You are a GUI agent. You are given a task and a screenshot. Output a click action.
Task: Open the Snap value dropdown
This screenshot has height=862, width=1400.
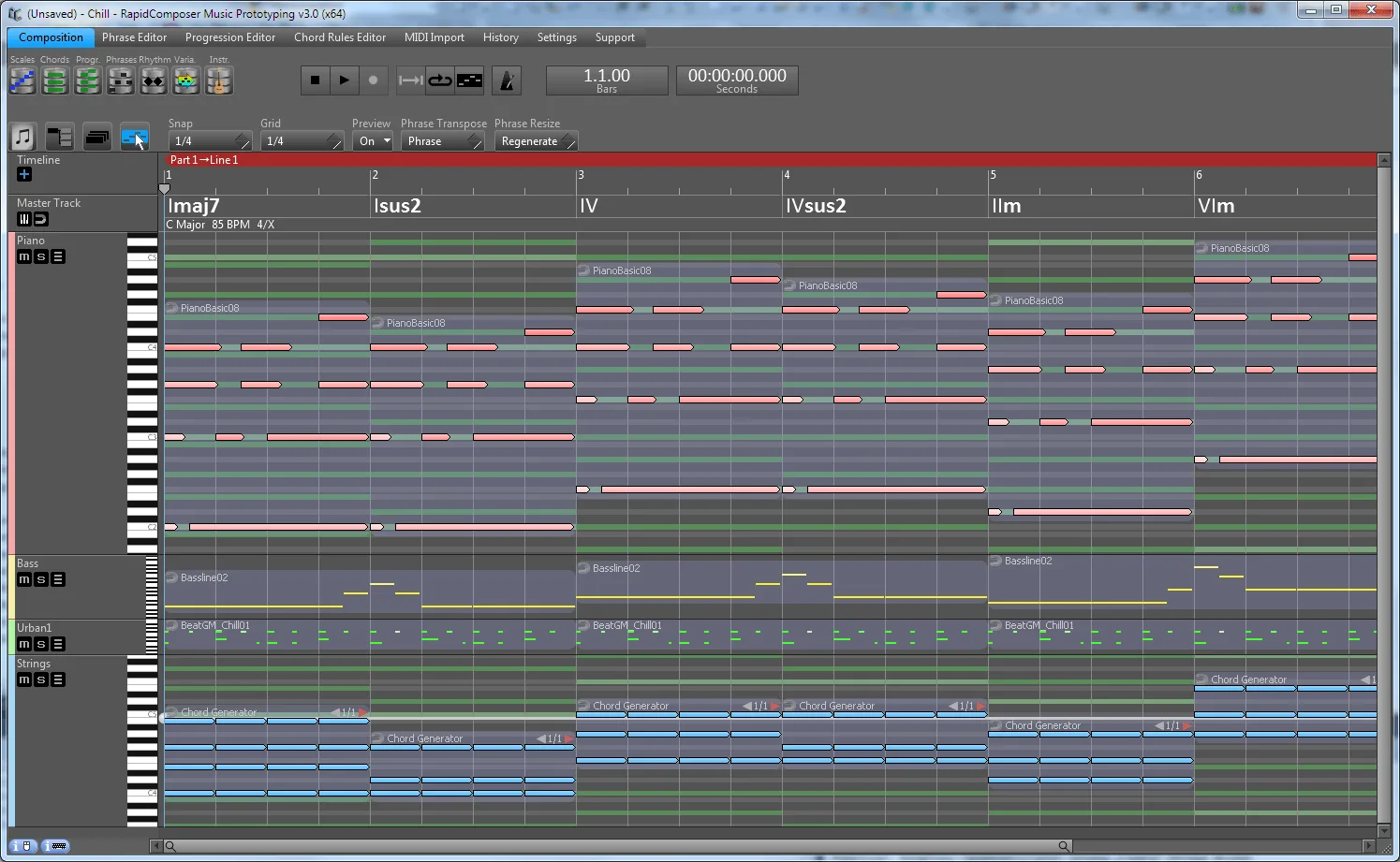click(209, 141)
